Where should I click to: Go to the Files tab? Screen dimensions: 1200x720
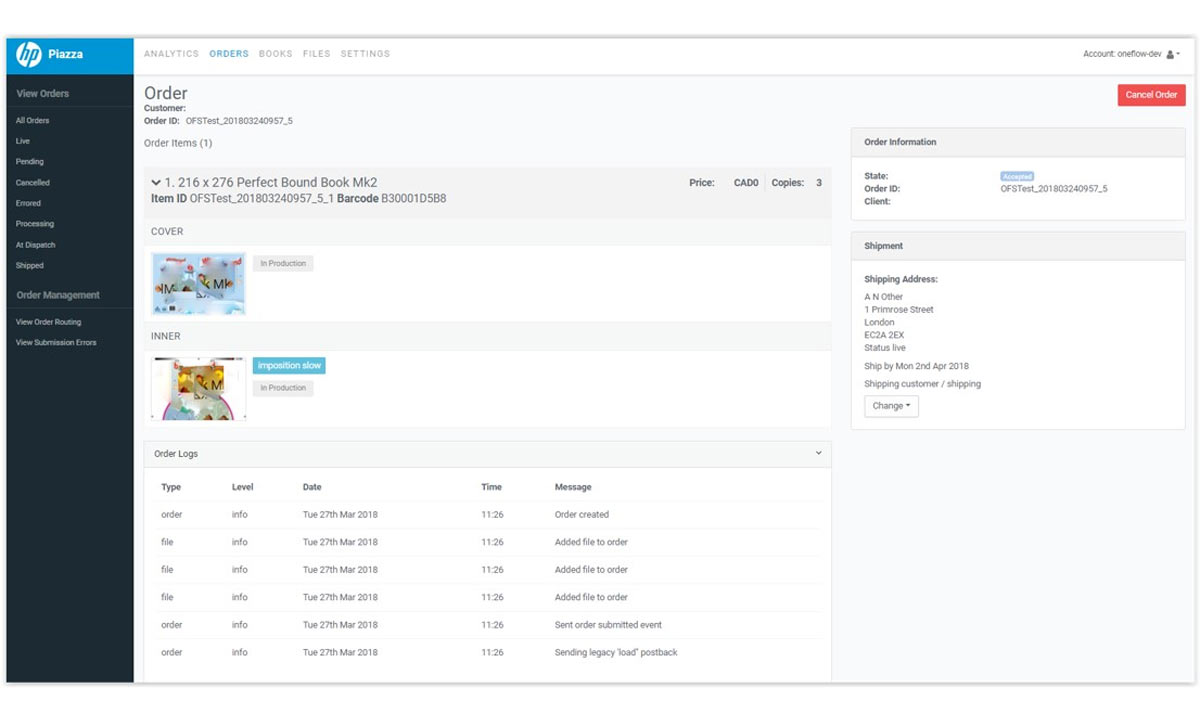click(316, 54)
